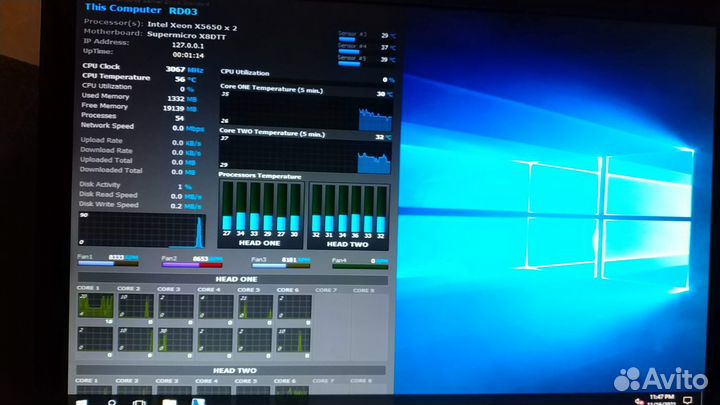Click the Download Rate label
This screenshot has width=720, height=405.
[106, 150]
